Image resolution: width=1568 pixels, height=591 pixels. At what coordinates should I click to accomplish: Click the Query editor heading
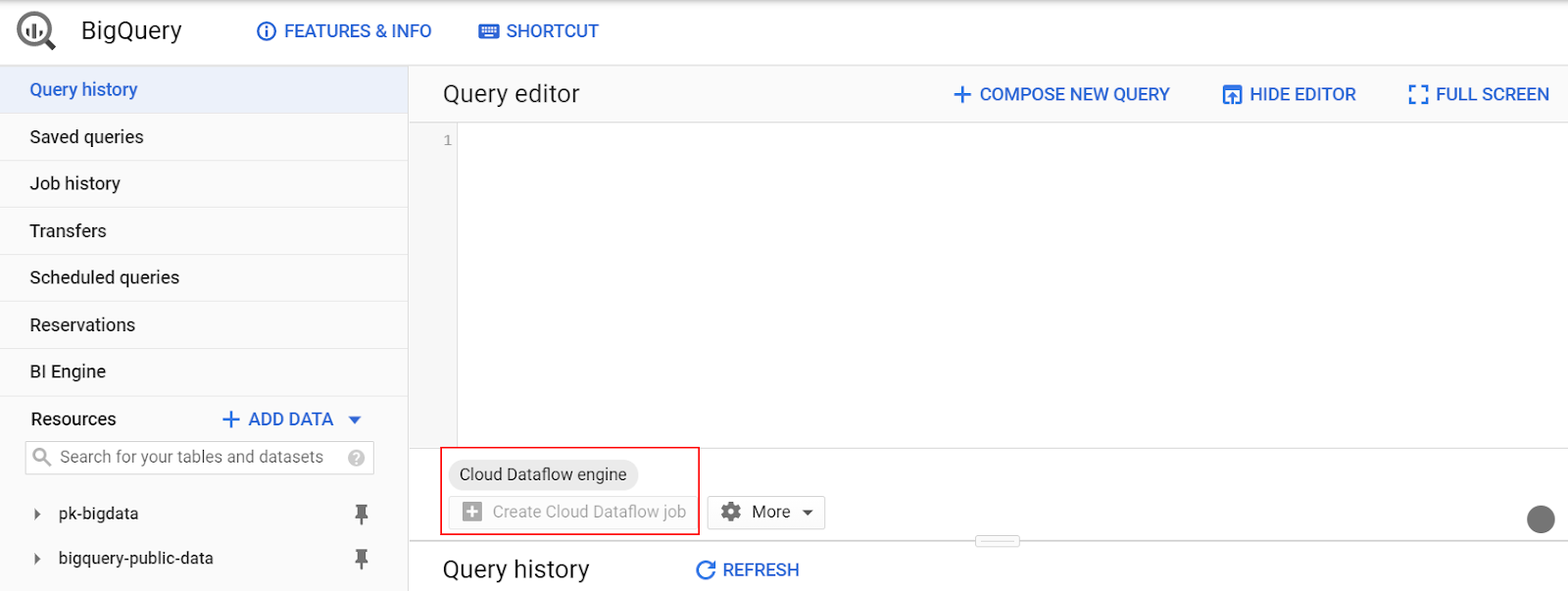[x=512, y=94]
